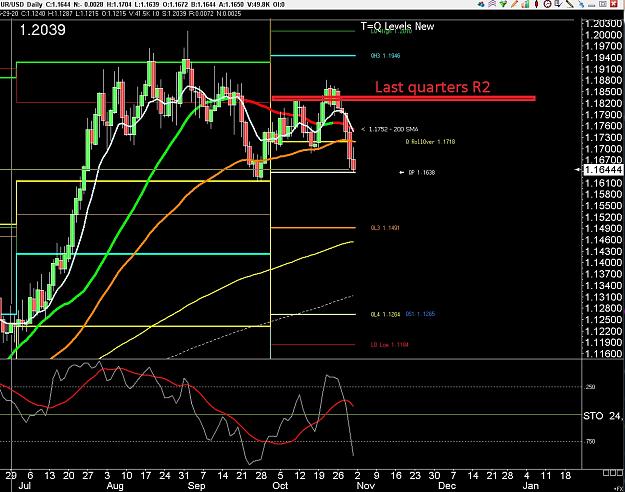Click the .250 stochastic level label
Screen dimensions: 625x492
tap(590, 387)
